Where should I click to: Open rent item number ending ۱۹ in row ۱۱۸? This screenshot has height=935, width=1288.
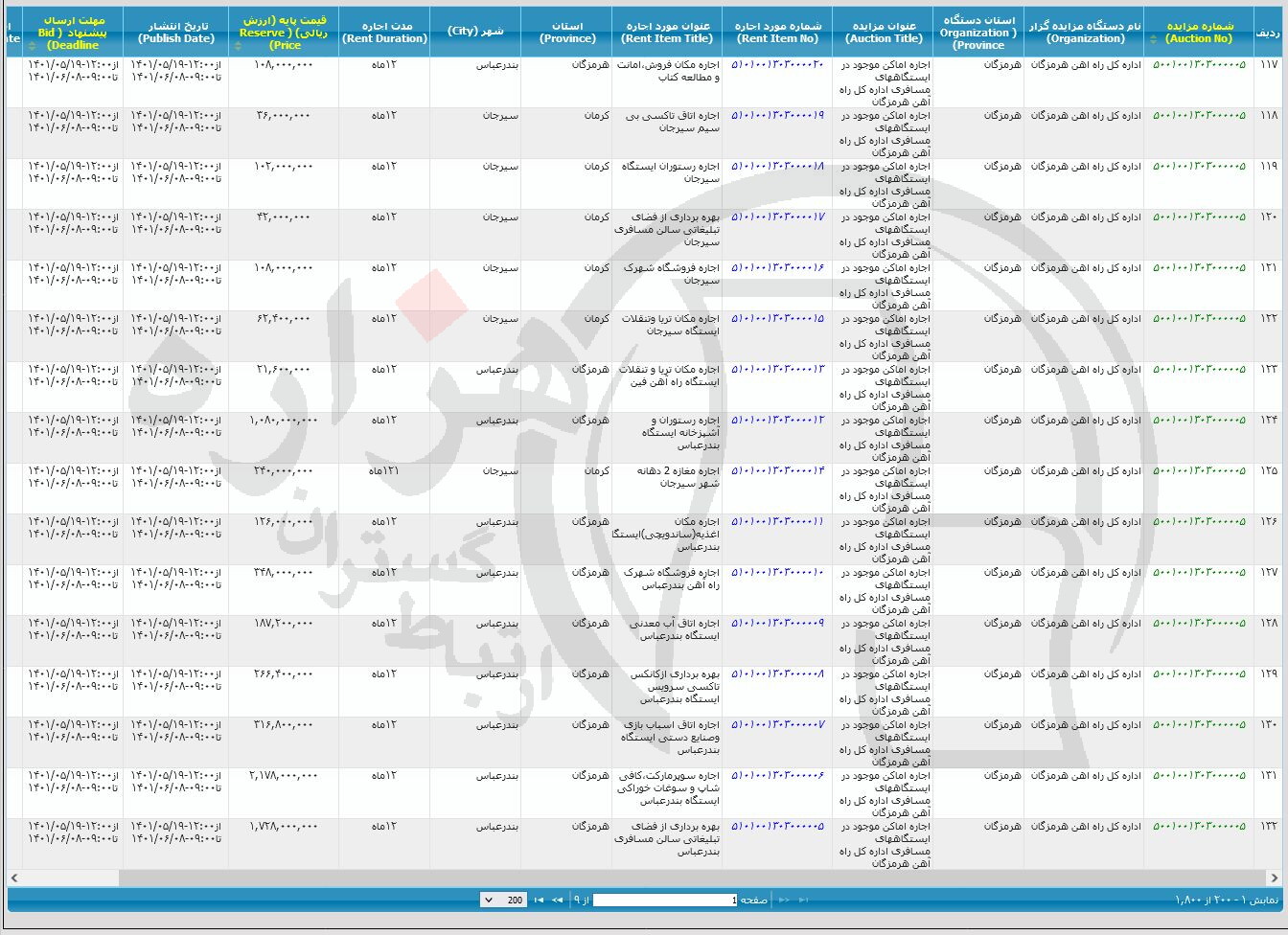coord(777,116)
